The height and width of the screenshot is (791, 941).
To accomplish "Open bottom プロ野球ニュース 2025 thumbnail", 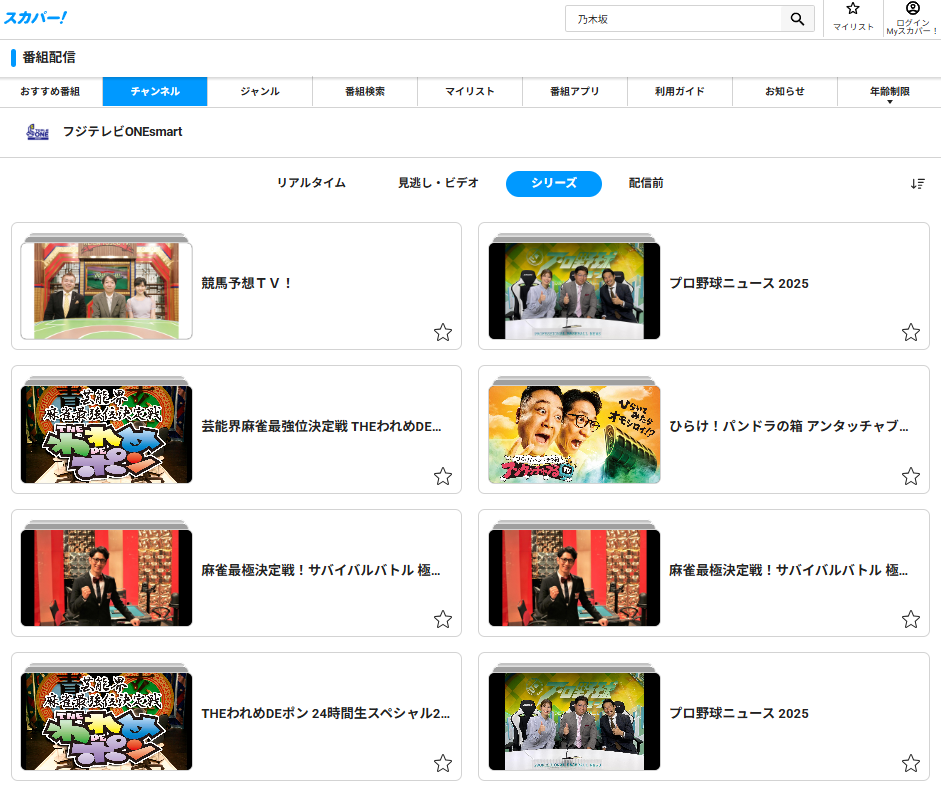I will [x=574, y=721].
